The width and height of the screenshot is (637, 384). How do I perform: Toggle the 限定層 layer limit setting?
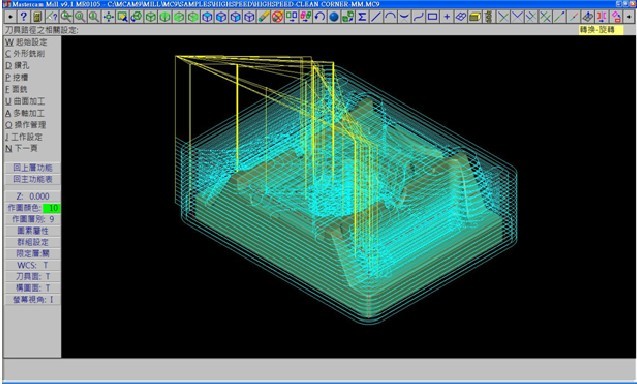click(x=32, y=254)
